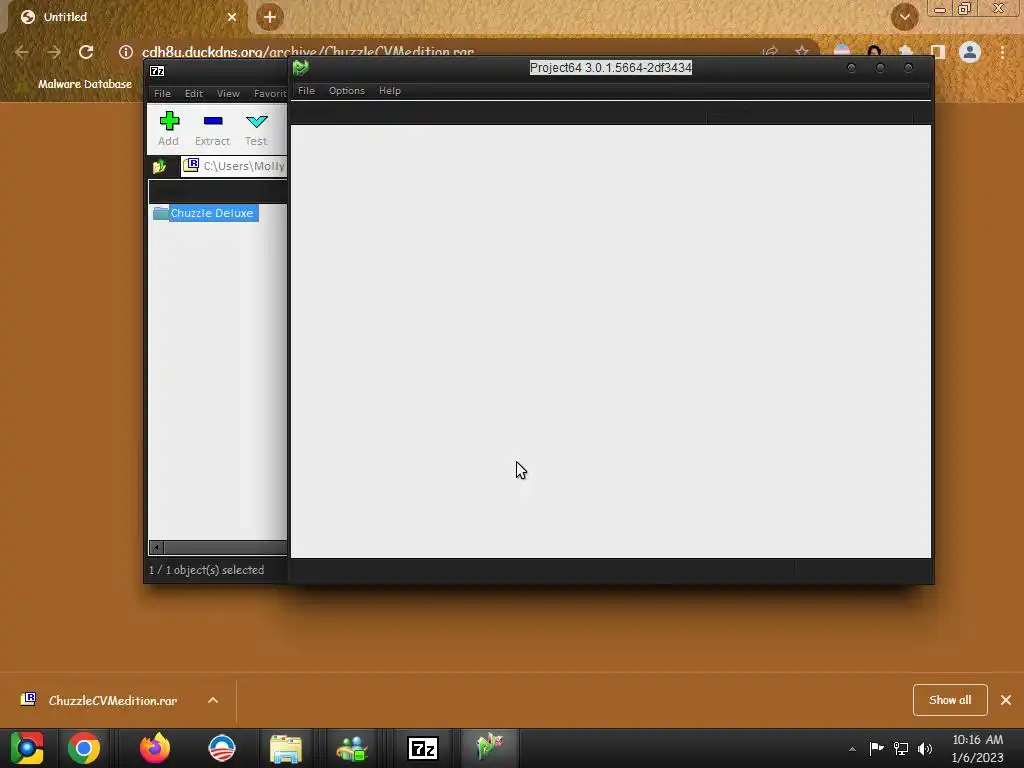
Task: Open the 7-Zip File menu
Action: tap(162, 93)
